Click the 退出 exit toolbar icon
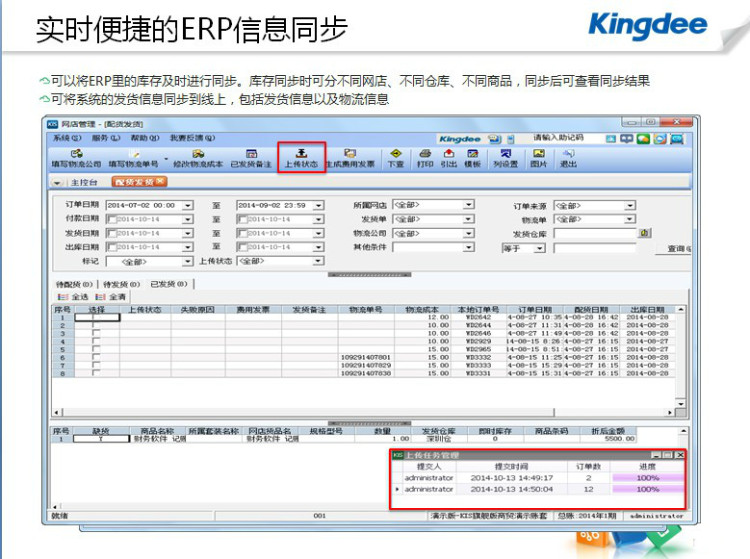The image size is (750, 559). point(568,157)
